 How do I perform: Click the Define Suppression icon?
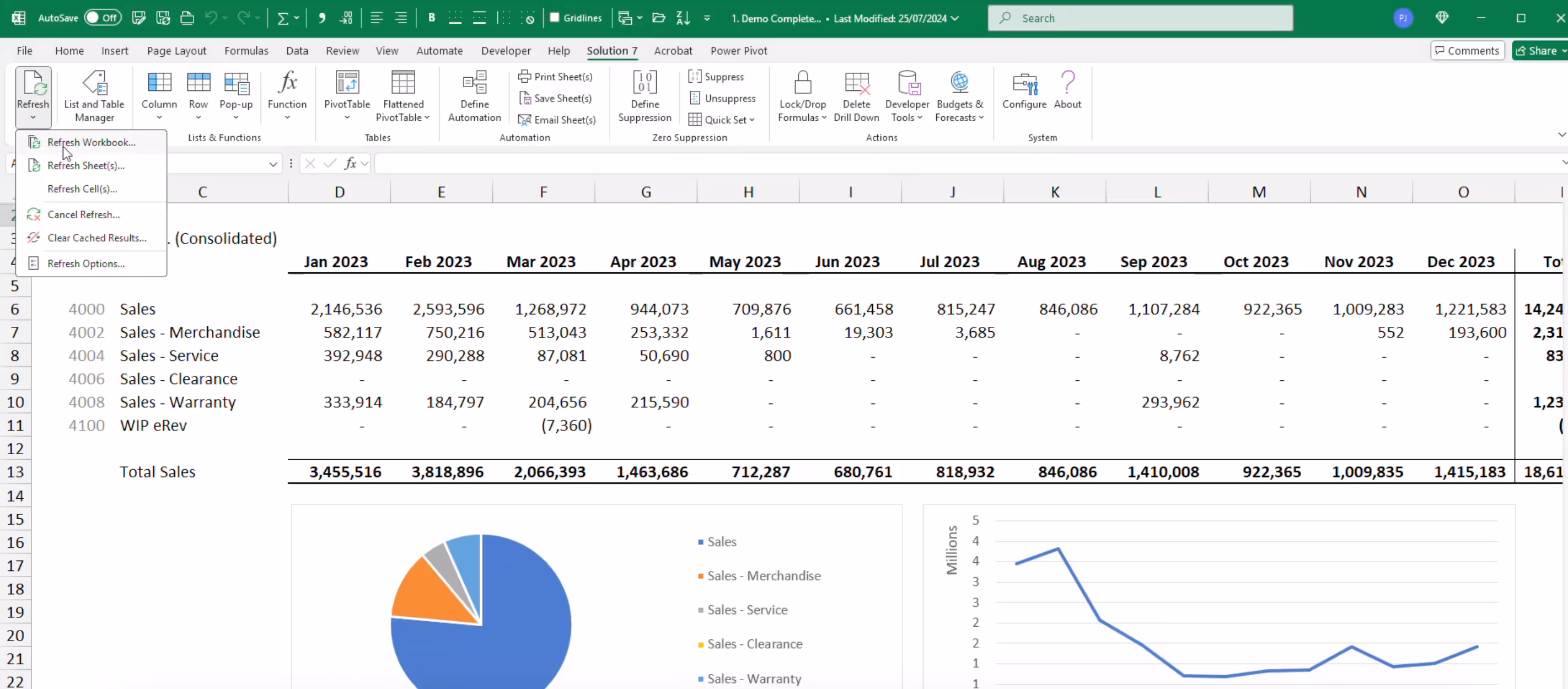(x=645, y=83)
